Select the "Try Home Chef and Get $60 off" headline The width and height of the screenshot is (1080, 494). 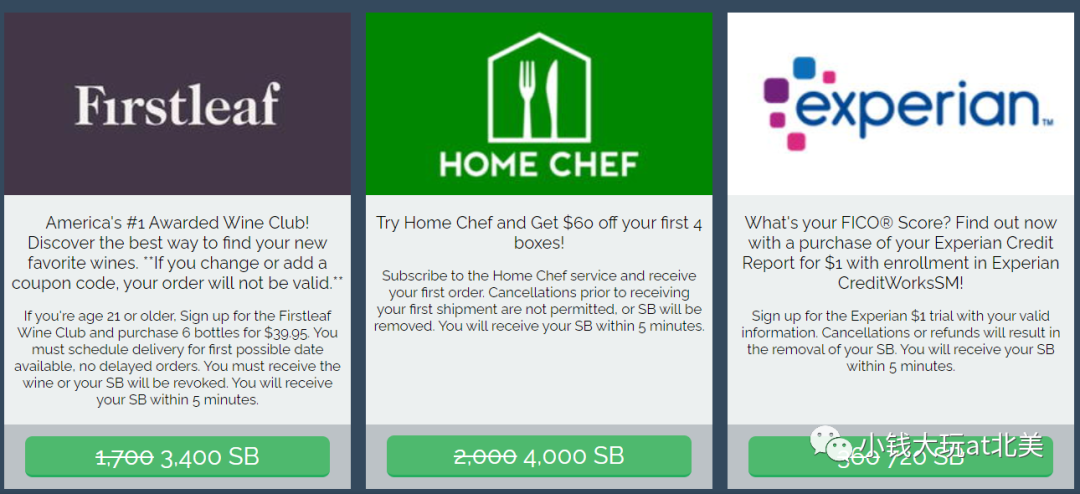point(539,233)
